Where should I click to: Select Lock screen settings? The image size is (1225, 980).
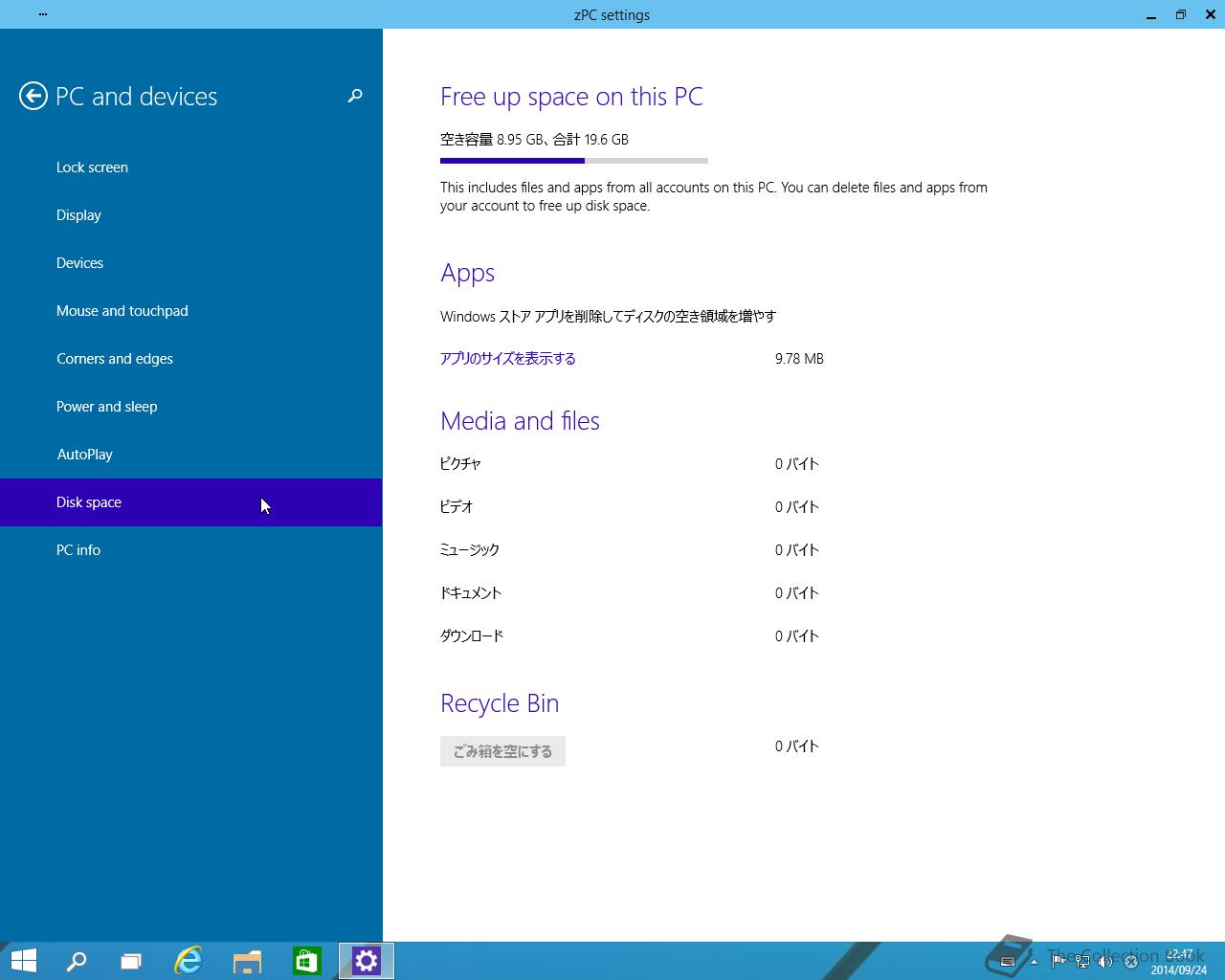click(191, 167)
